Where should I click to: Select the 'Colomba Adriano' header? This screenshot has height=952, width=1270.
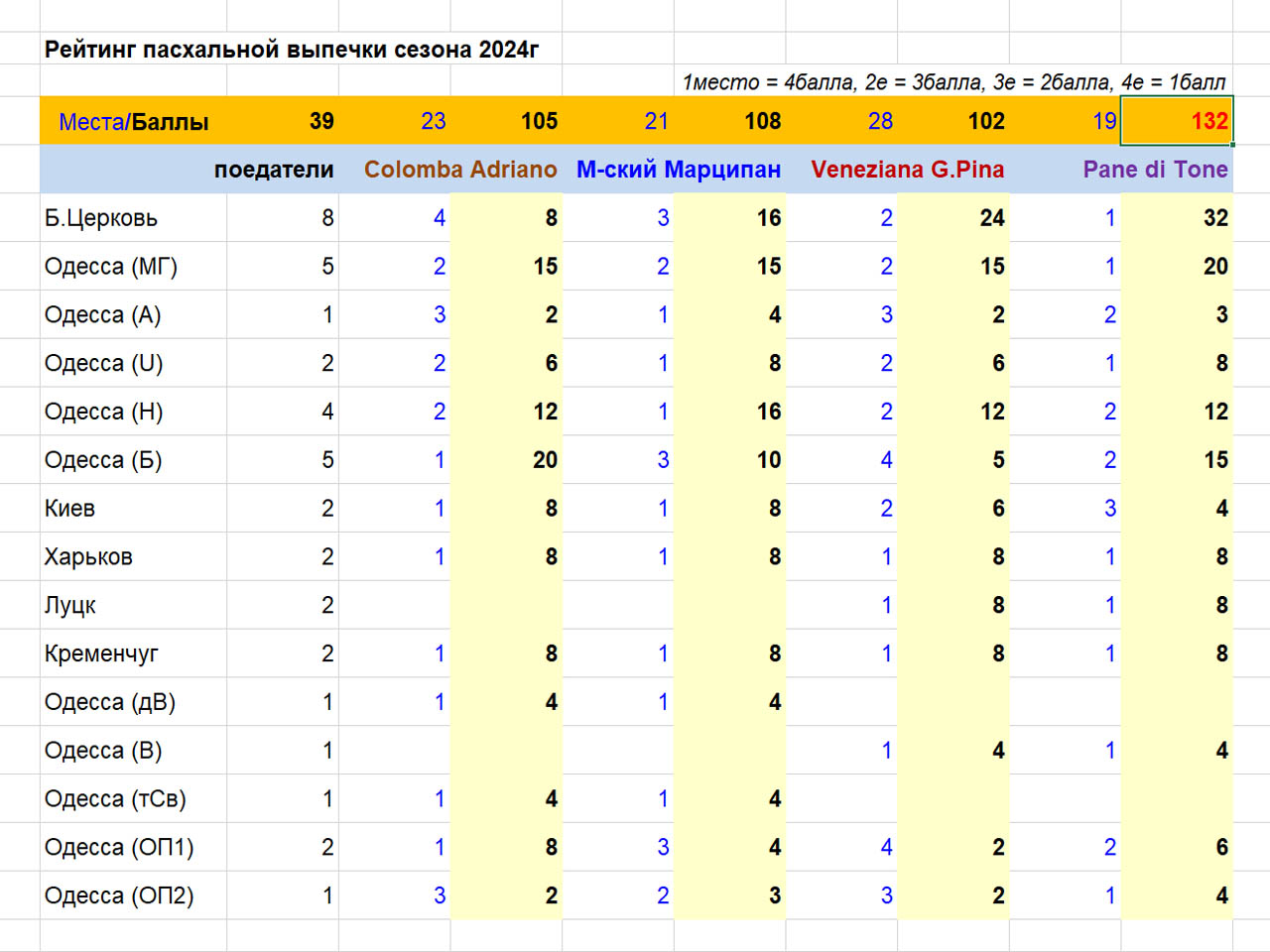(x=460, y=170)
